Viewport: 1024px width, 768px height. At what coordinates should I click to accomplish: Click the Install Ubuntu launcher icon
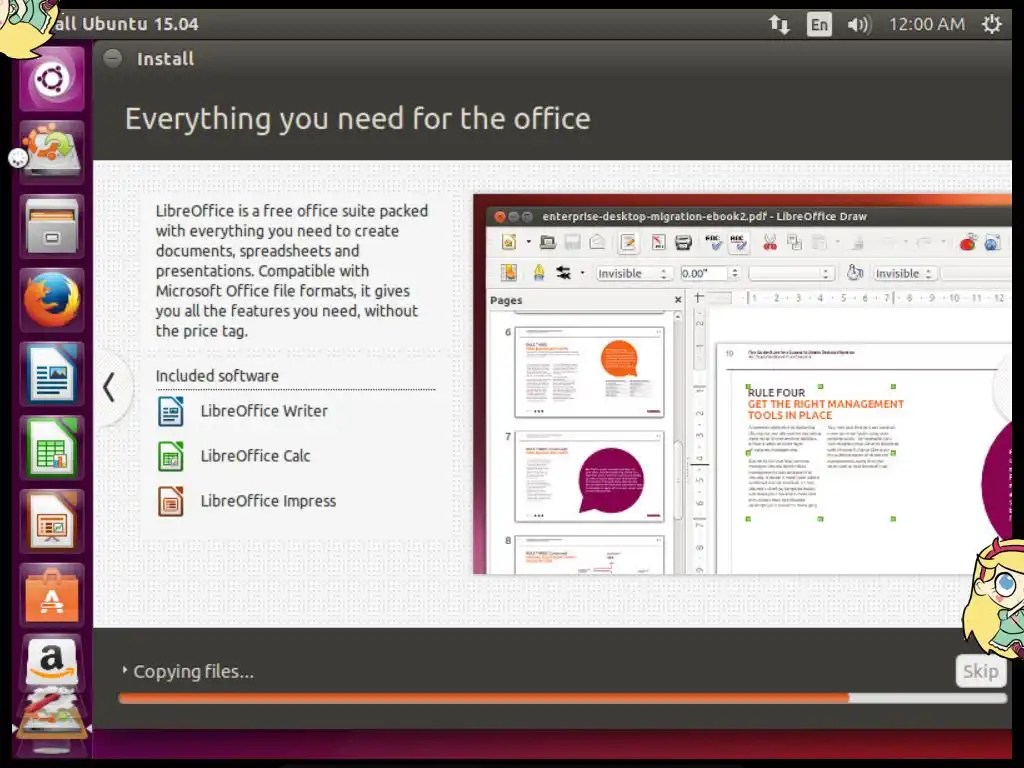[x=52, y=152]
